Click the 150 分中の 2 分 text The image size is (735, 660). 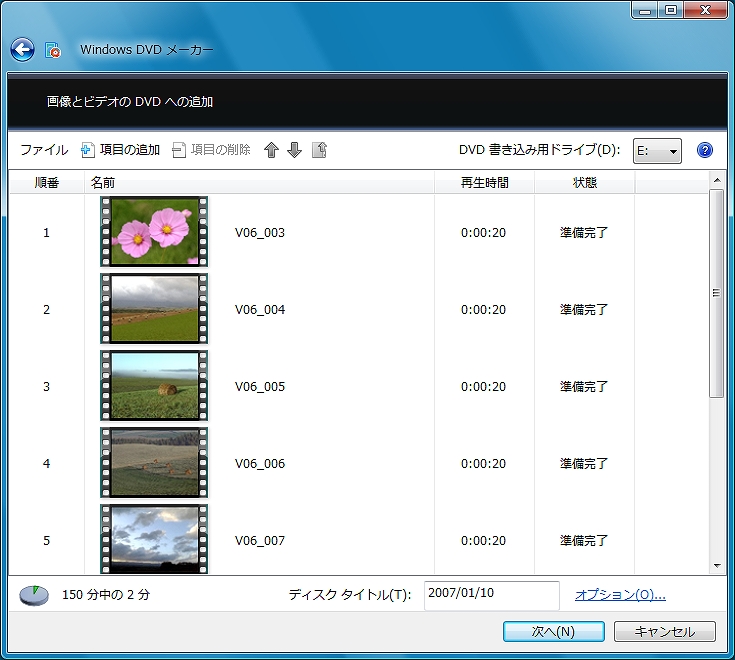pos(106,595)
